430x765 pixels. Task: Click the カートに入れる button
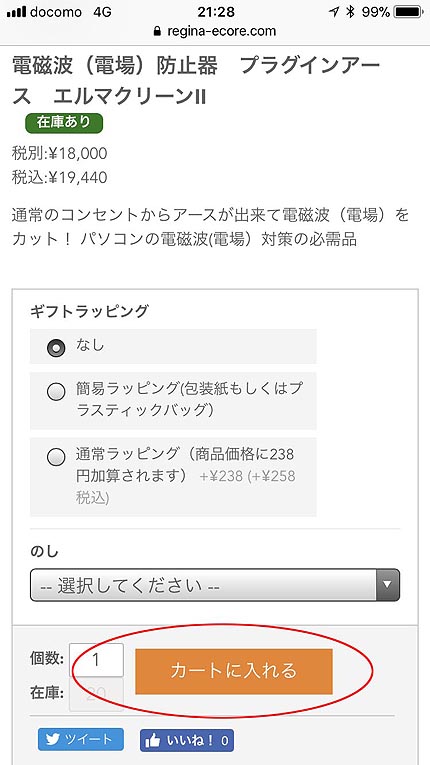(234, 671)
